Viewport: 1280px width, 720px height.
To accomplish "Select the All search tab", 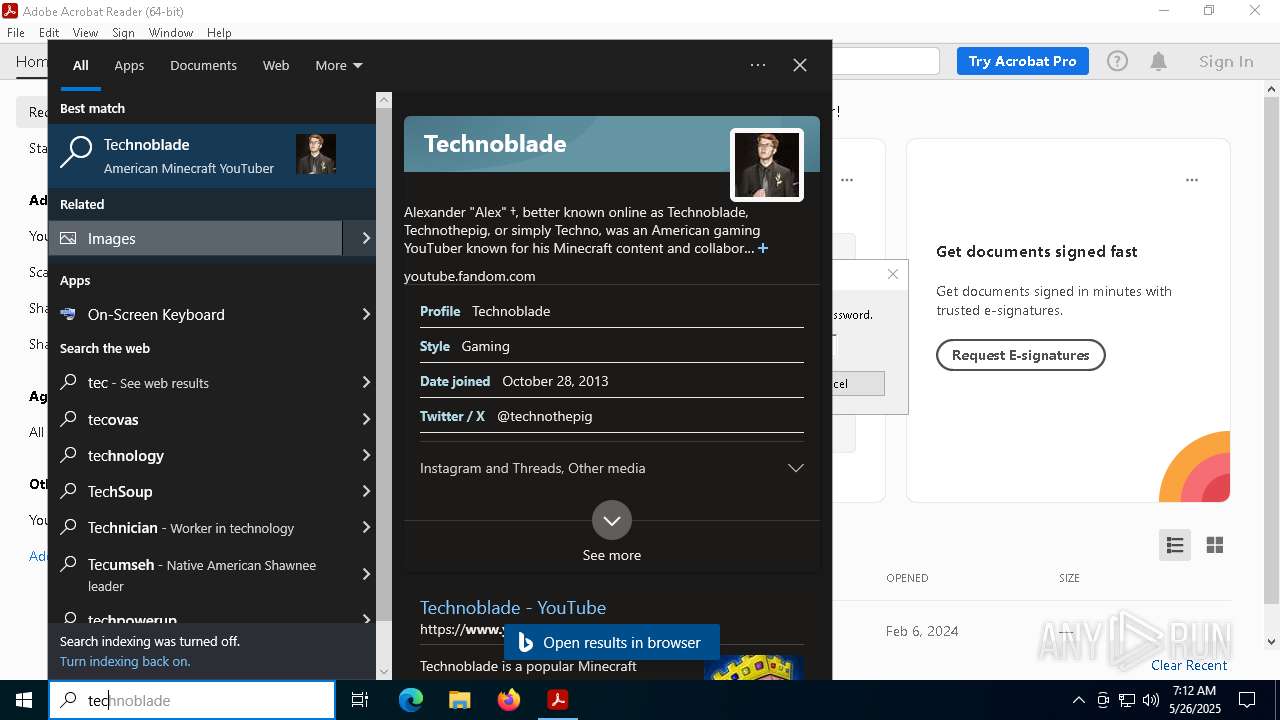I will point(81,65).
